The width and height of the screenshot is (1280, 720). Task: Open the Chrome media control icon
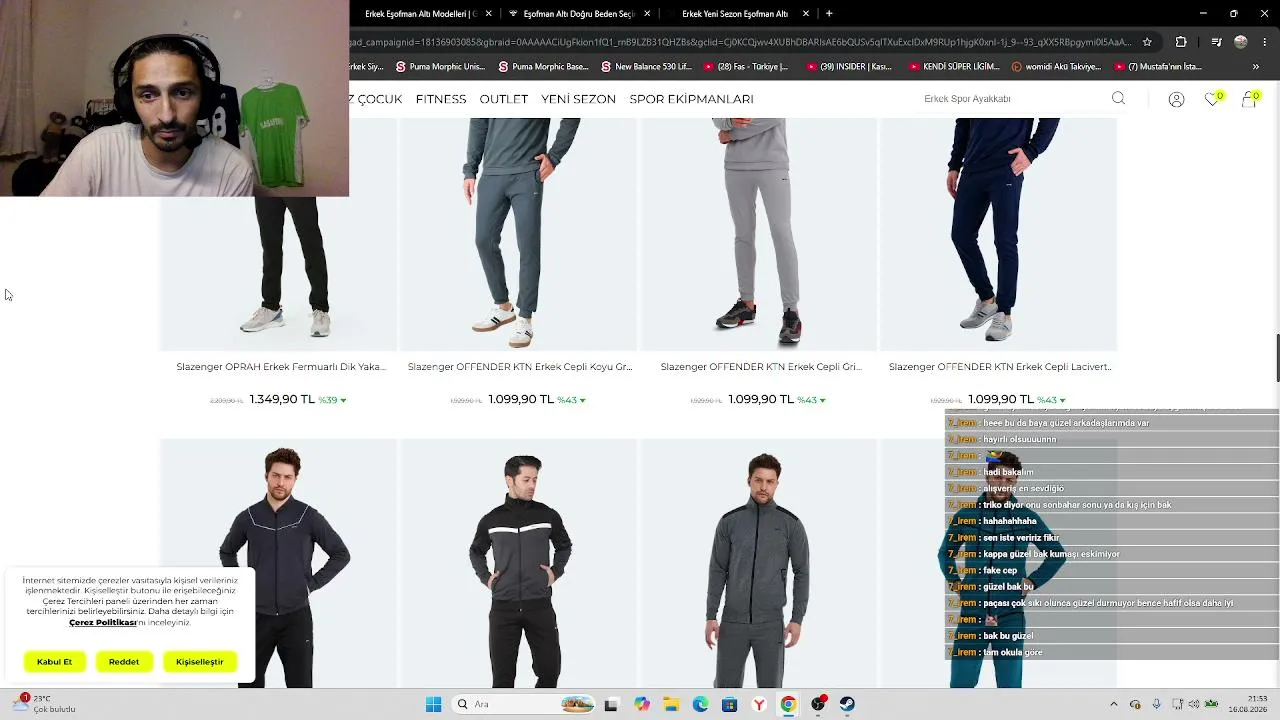(1216, 42)
